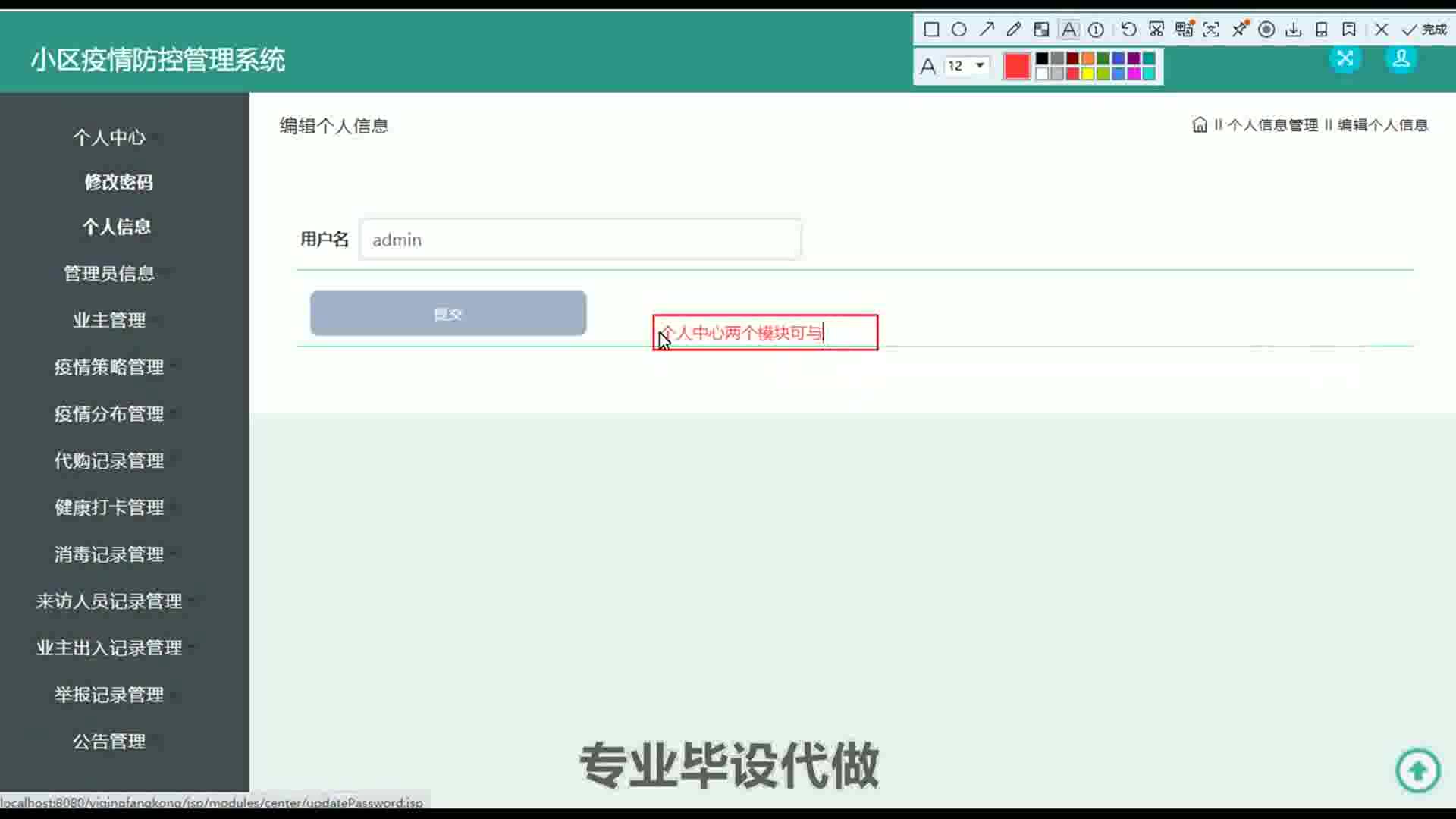Expand the 疫情策略管理 sidebar menu

tap(109, 367)
